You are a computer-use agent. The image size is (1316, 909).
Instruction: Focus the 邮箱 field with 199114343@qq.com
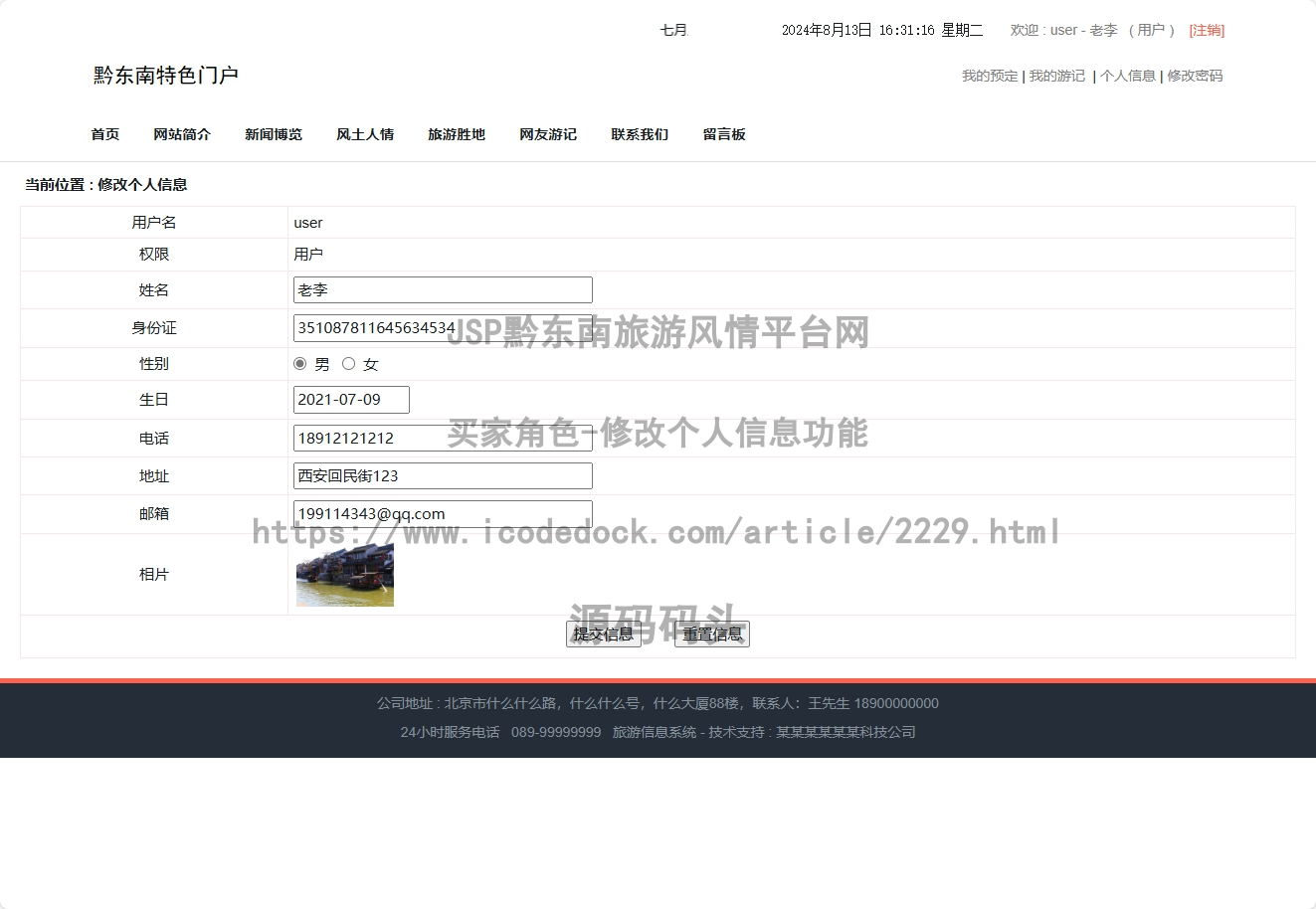click(443, 514)
